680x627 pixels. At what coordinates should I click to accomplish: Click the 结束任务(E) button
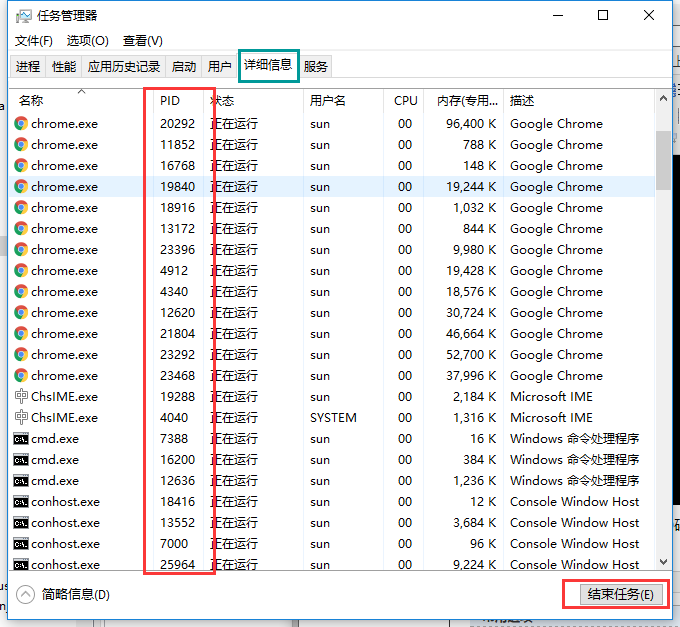coord(621,594)
